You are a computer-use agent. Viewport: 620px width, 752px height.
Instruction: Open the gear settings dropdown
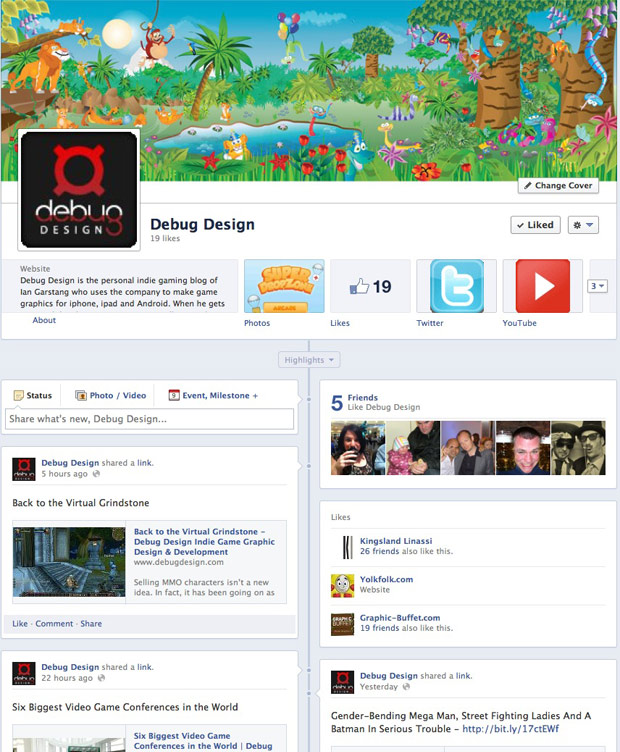(583, 225)
